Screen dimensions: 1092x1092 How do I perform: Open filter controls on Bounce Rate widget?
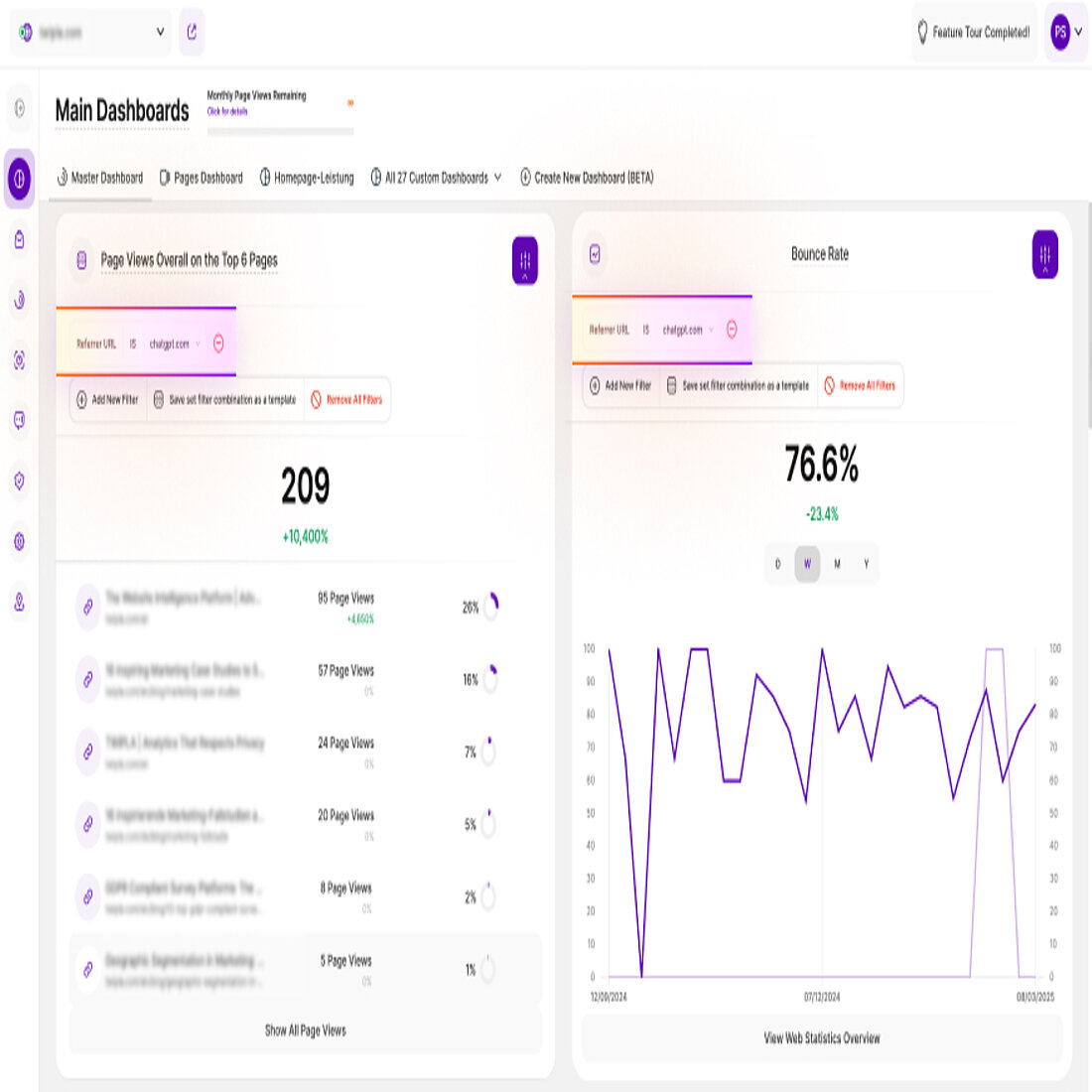click(1043, 254)
